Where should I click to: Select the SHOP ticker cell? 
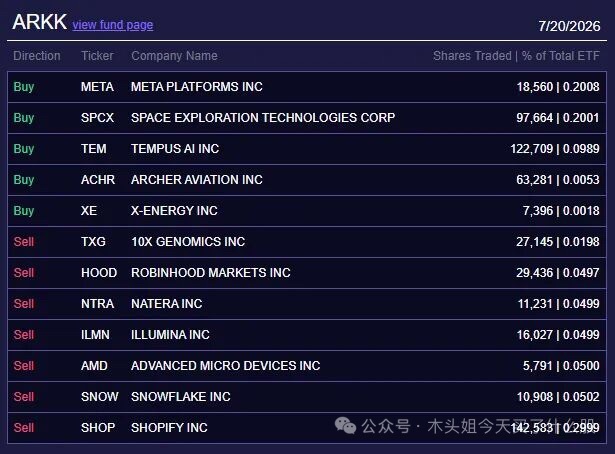click(x=98, y=427)
